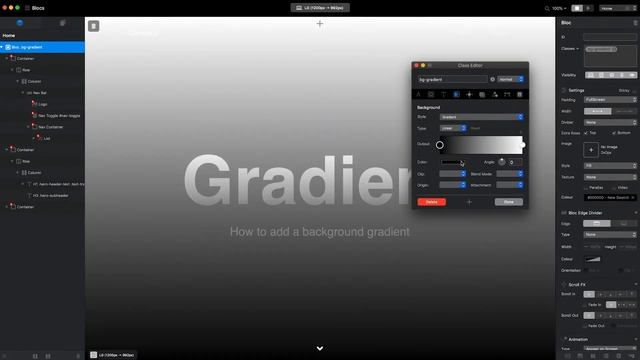640x360 pixels.
Task: Open the pages tab in left sidebar
Action: 62,23
